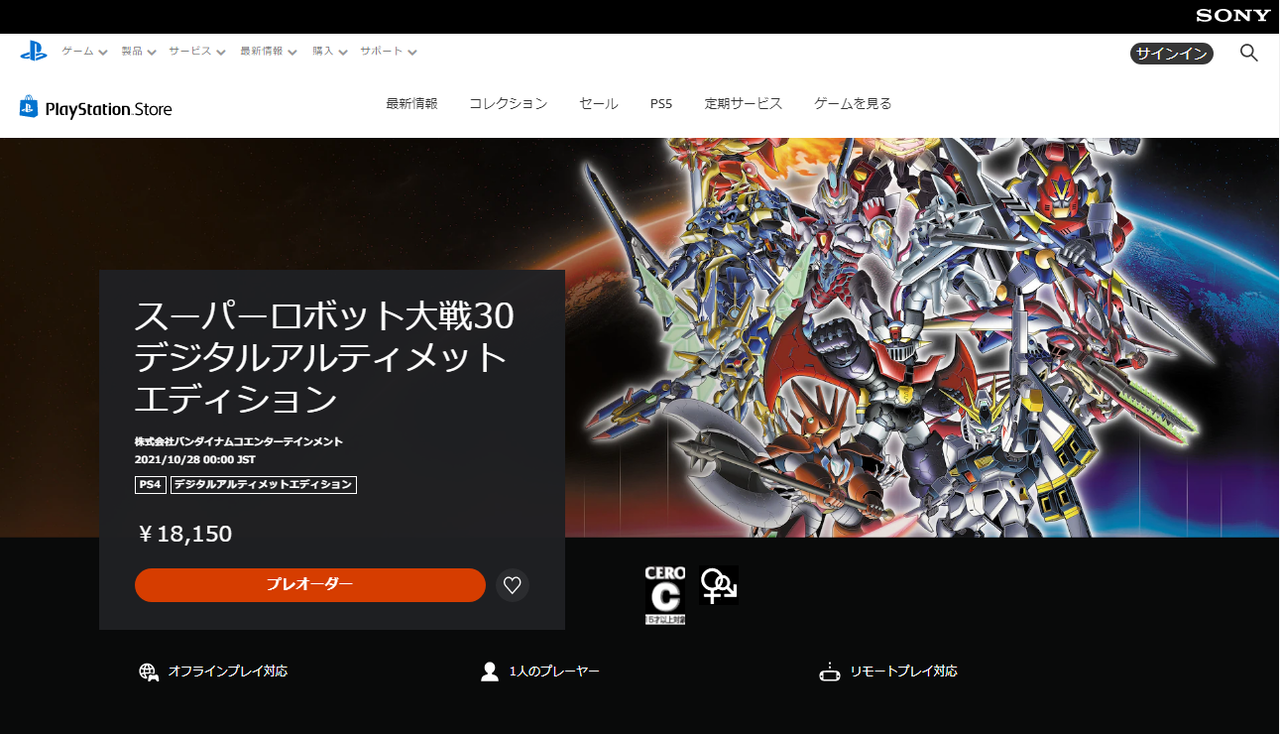
Task: Add game to wishlist with heart icon
Action: point(513,585)
